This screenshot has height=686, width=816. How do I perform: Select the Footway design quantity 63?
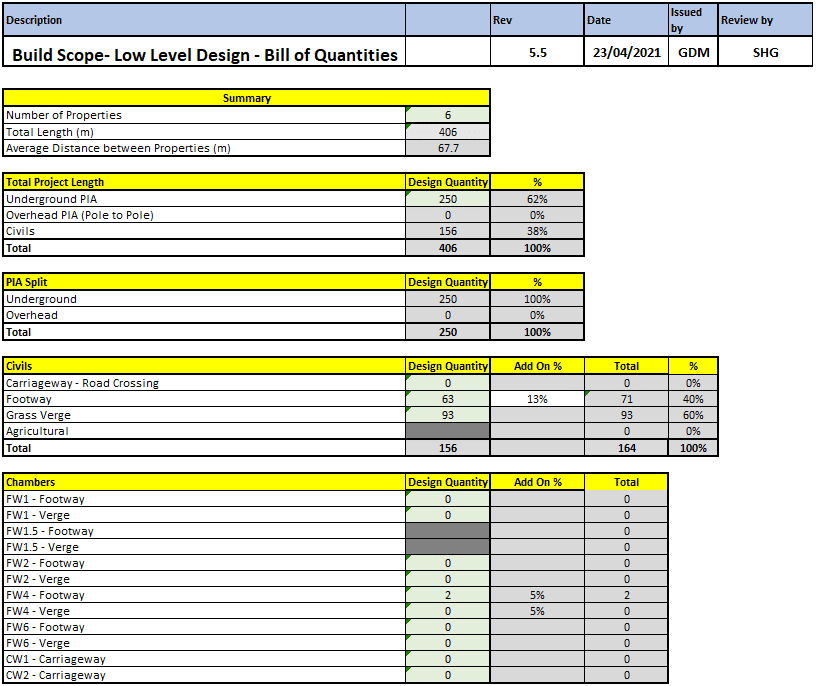click(448, 399)
